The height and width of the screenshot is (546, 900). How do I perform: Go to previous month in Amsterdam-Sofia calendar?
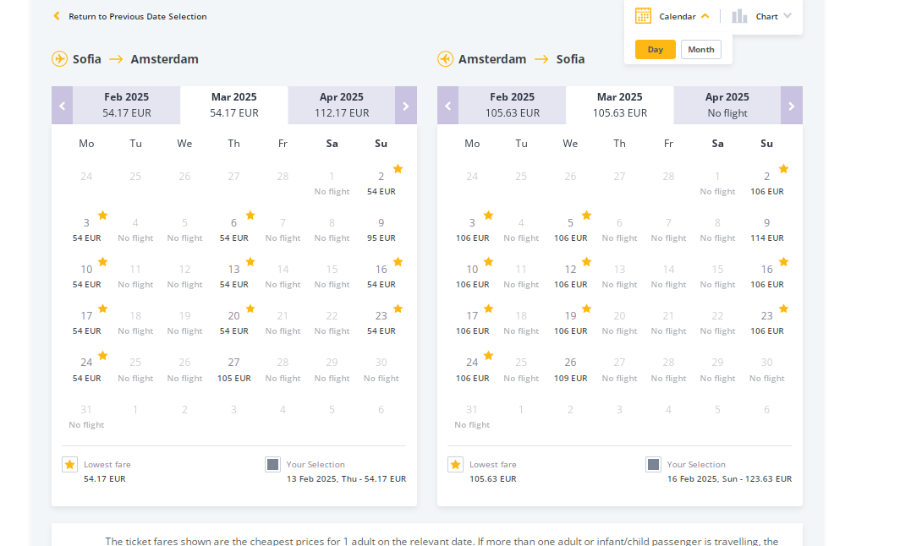tap(448, 105)
